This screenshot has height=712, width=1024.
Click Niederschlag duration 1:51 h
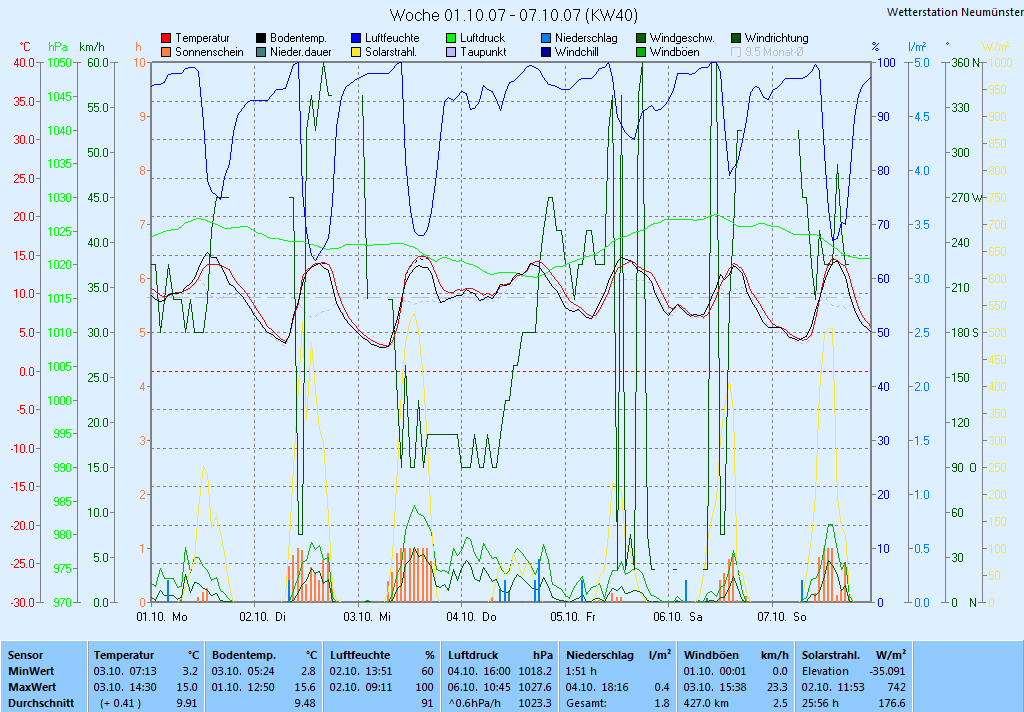[x=582, y=671]
